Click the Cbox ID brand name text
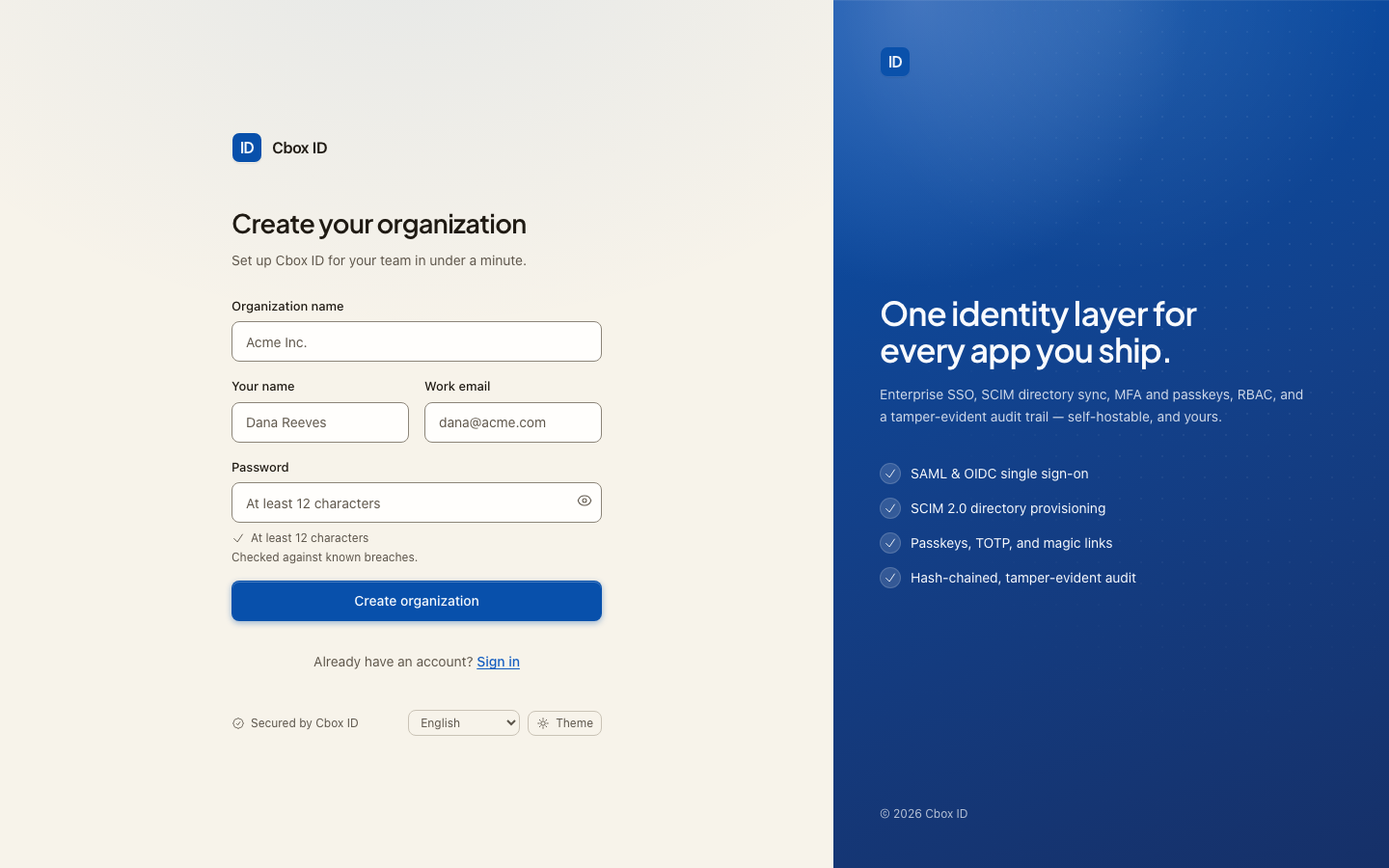This screenshot has height=868, width=1389. (x=300, y=148)
